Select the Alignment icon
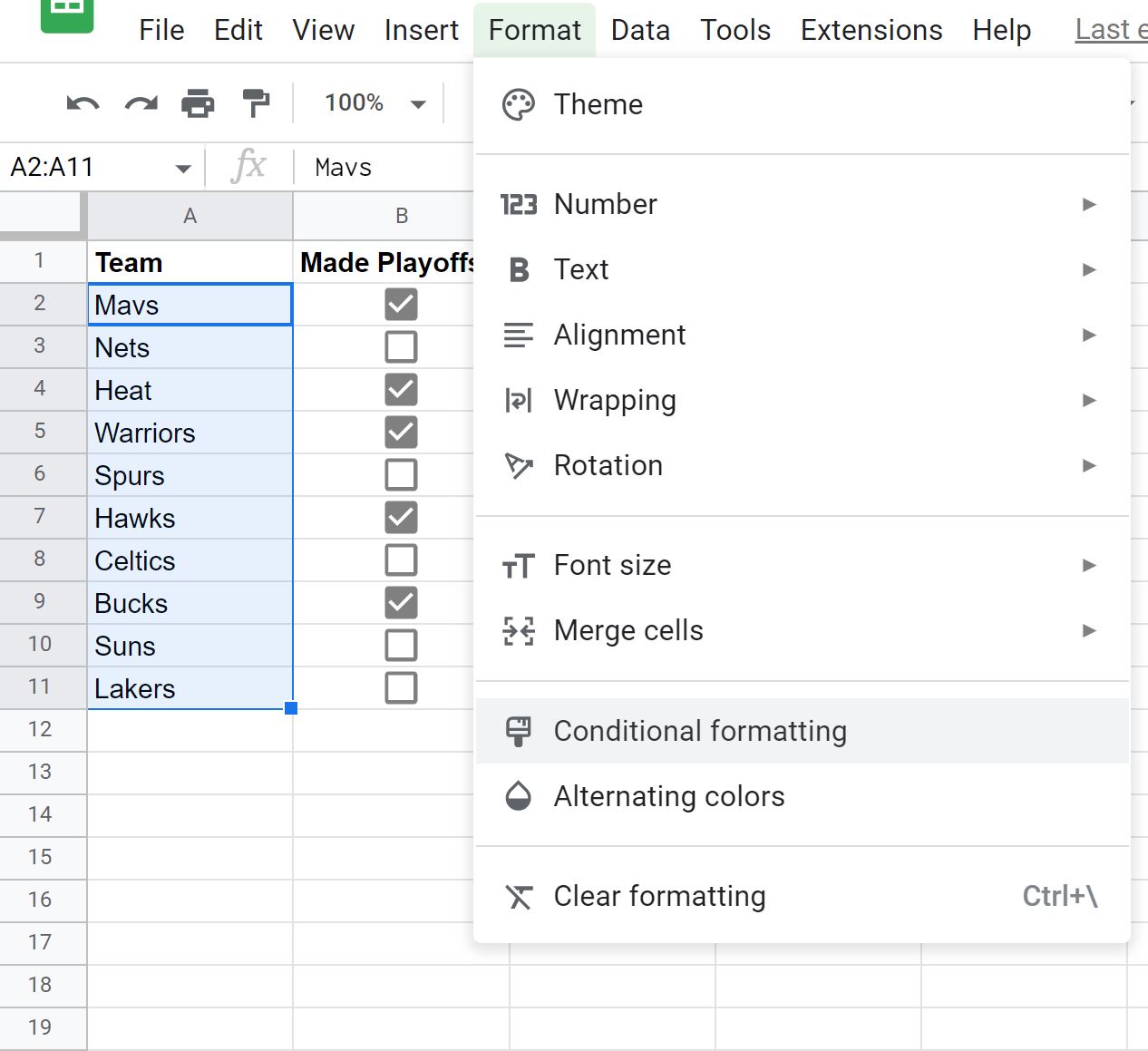 518,335
